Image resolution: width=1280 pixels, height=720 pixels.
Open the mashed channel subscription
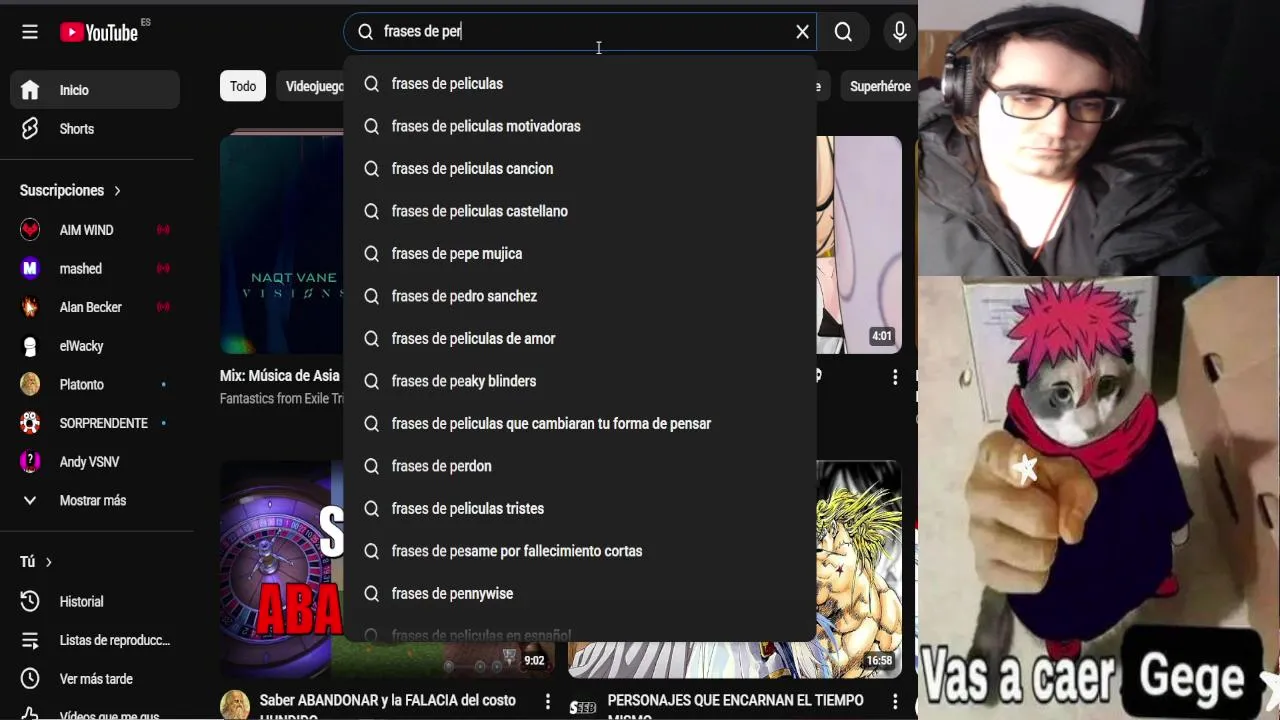[95, 268]
